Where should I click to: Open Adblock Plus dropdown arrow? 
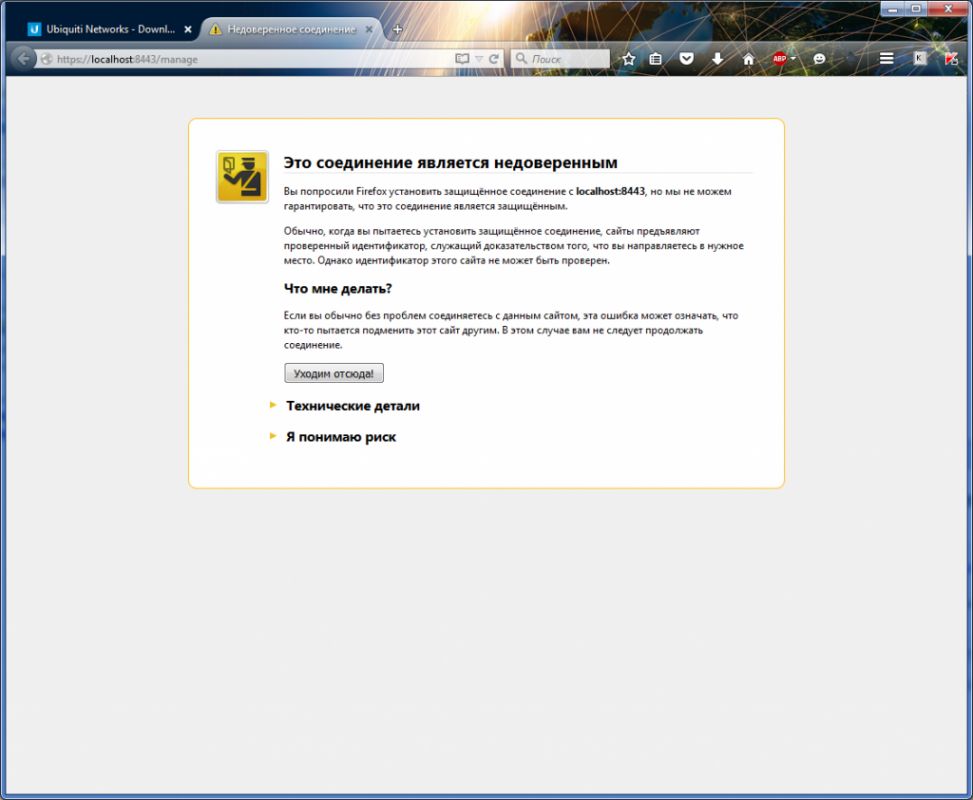click(x=794, y=59)
